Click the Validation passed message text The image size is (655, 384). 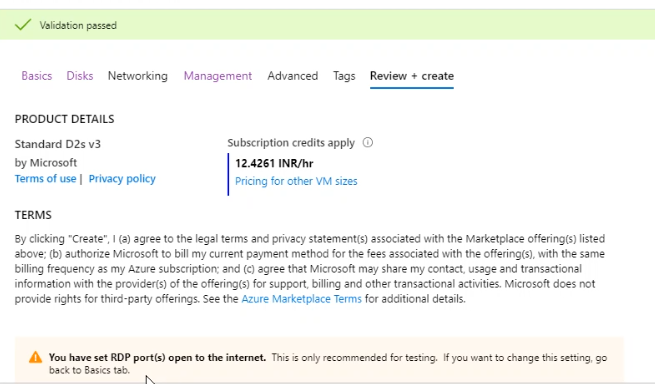pyautogui.click(x=78, y=25)
